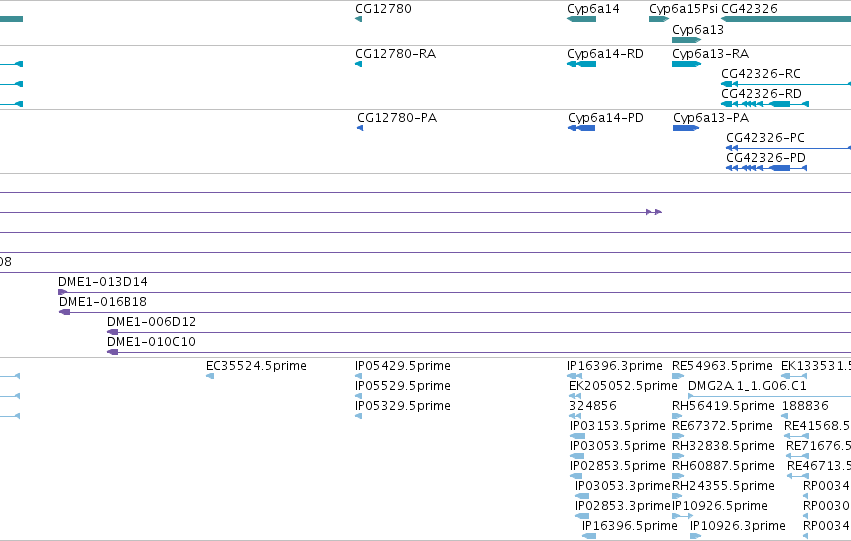Click the RH60887.5prime EST label
851x541 pixels.
[x=723, y=467]
